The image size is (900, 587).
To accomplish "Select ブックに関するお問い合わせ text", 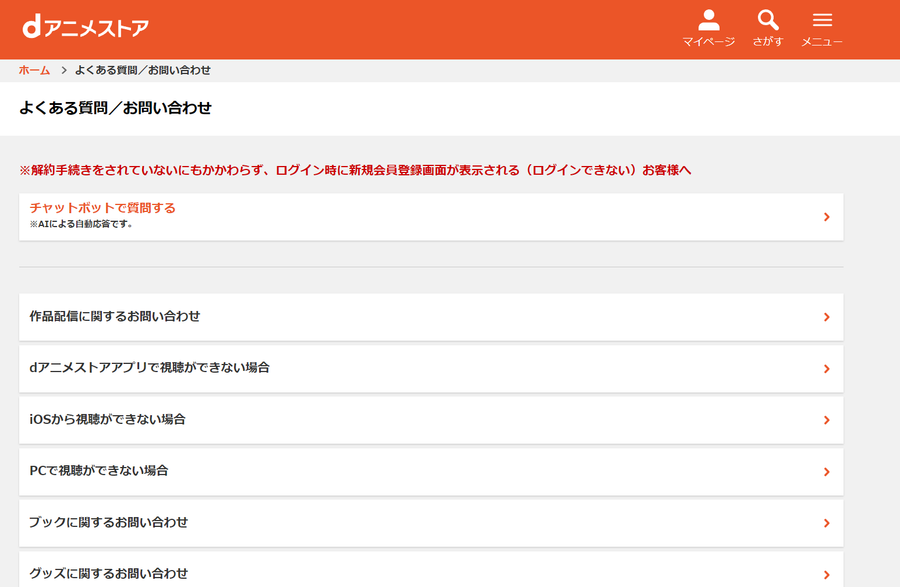I will pyautogui.click(x=108, y=522).
